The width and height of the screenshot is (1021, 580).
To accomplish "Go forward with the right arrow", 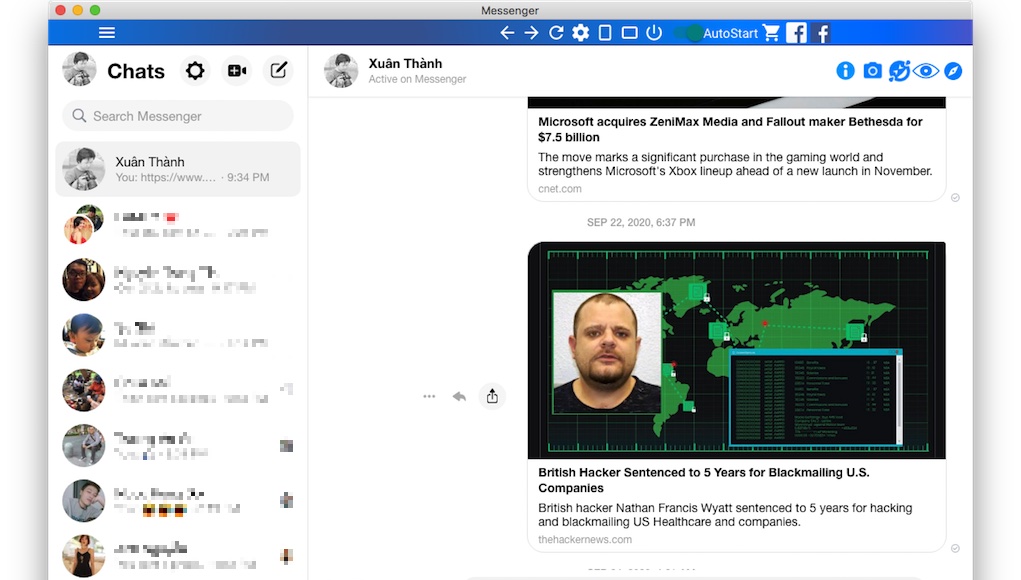I will click(x=531, y=33).
